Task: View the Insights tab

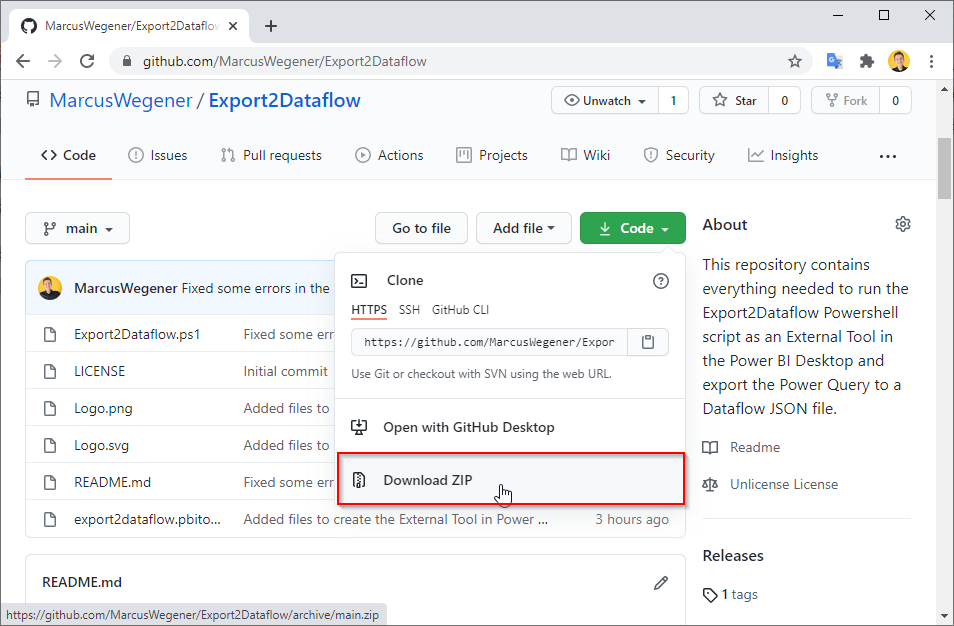Action: coord(783,156)
